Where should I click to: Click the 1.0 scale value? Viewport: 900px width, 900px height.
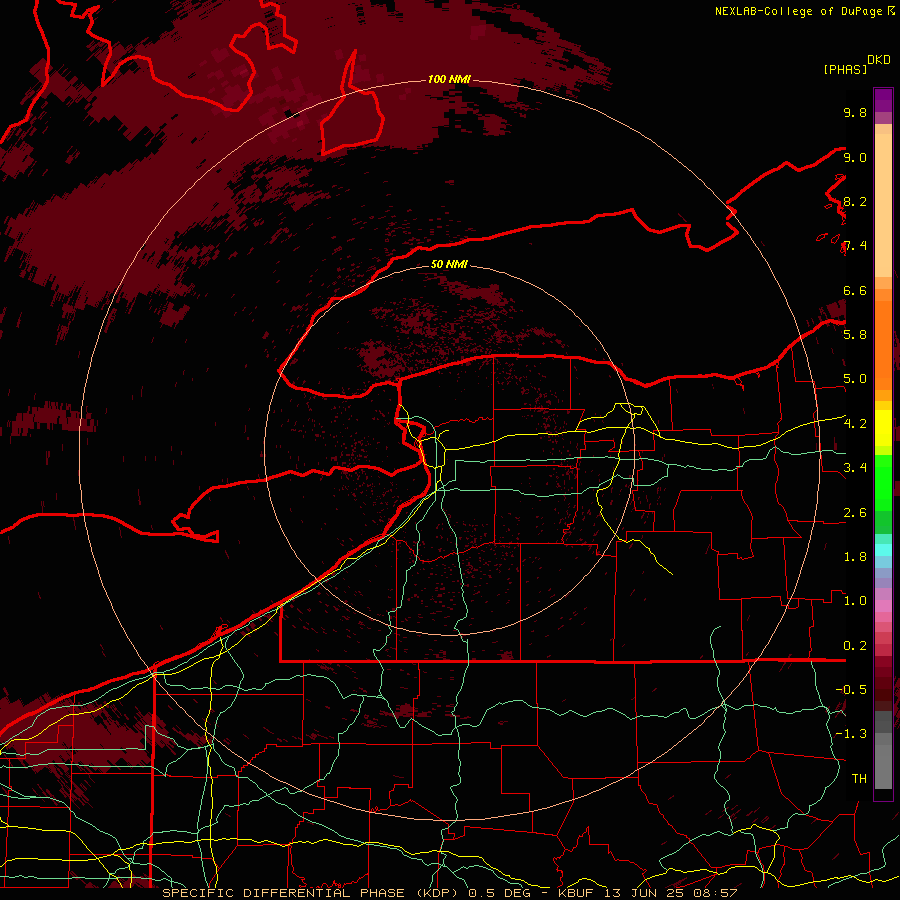pyautogui.click(x=855, y=601)
